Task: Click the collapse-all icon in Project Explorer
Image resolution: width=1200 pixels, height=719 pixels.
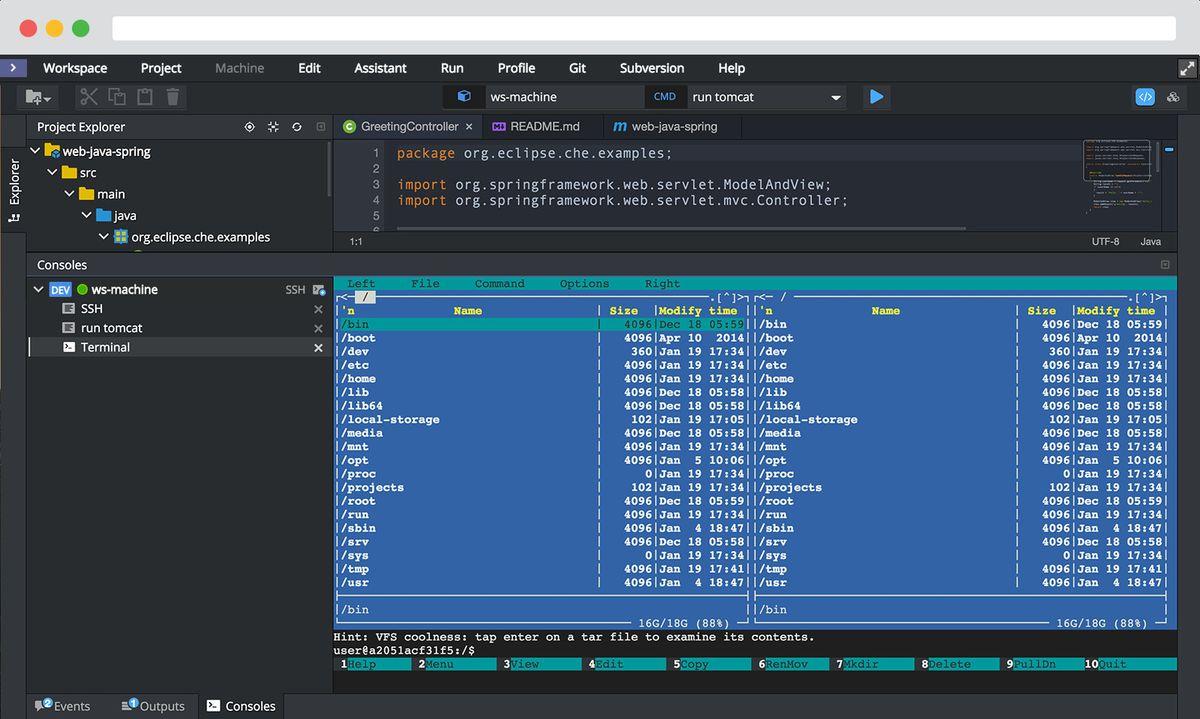Action: [x=273, y=127]
